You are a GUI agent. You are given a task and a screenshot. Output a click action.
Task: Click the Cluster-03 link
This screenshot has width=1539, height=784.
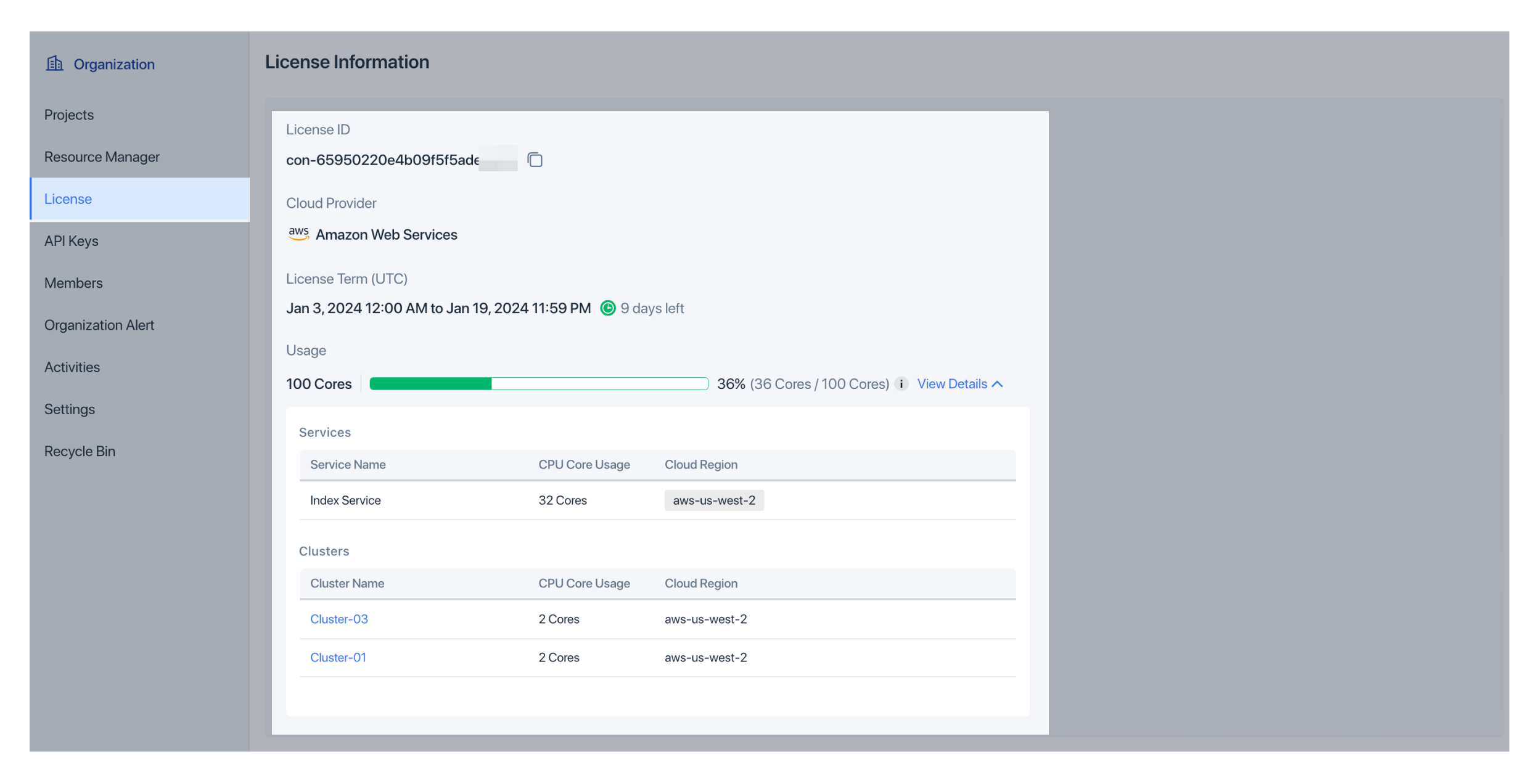339,618
